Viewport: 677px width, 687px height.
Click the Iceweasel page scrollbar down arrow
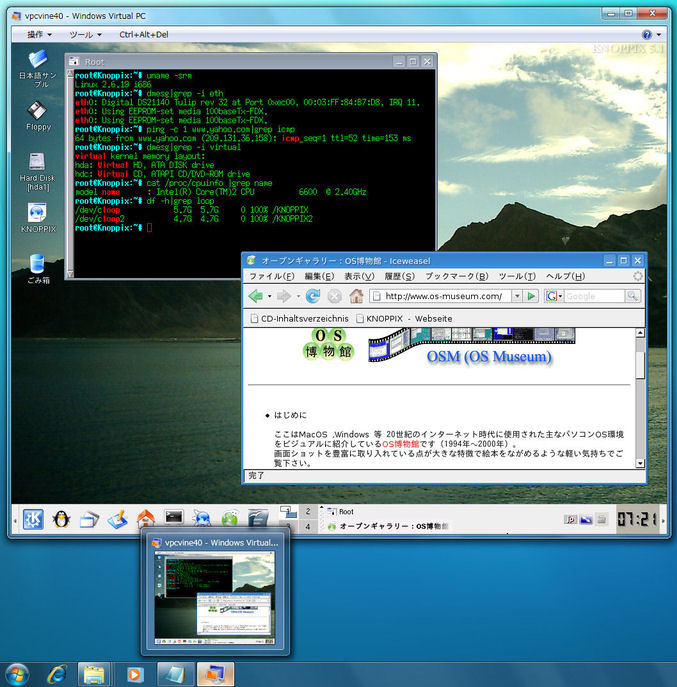point(640,463)
